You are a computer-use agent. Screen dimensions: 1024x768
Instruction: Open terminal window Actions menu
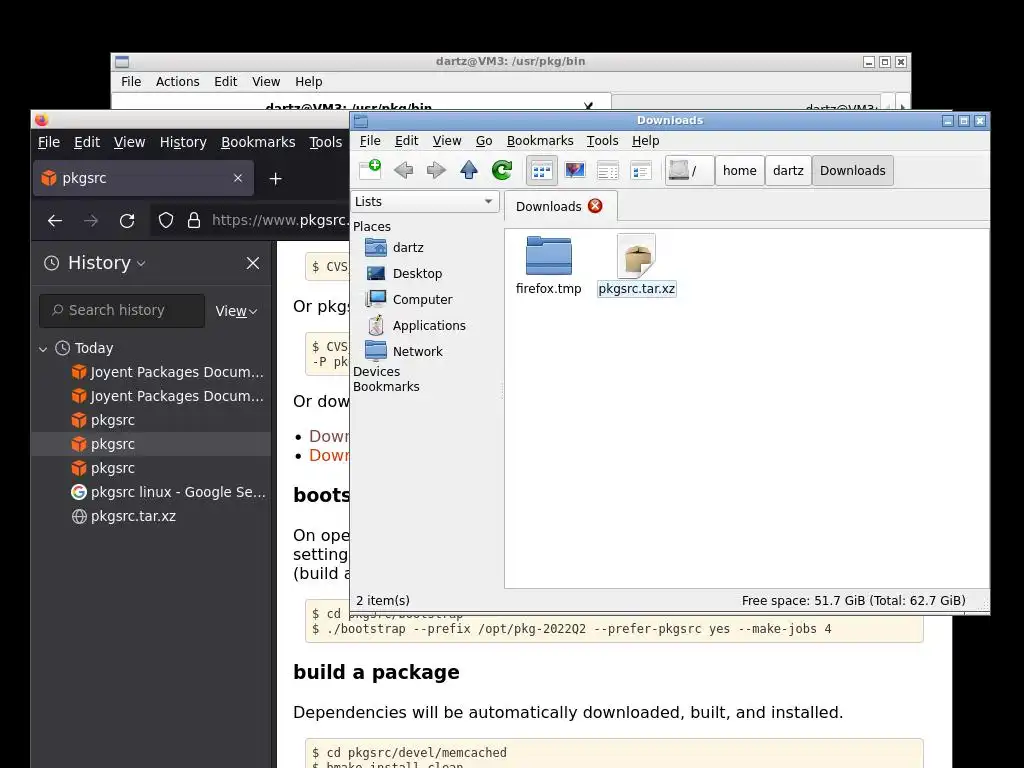[177, 82]
